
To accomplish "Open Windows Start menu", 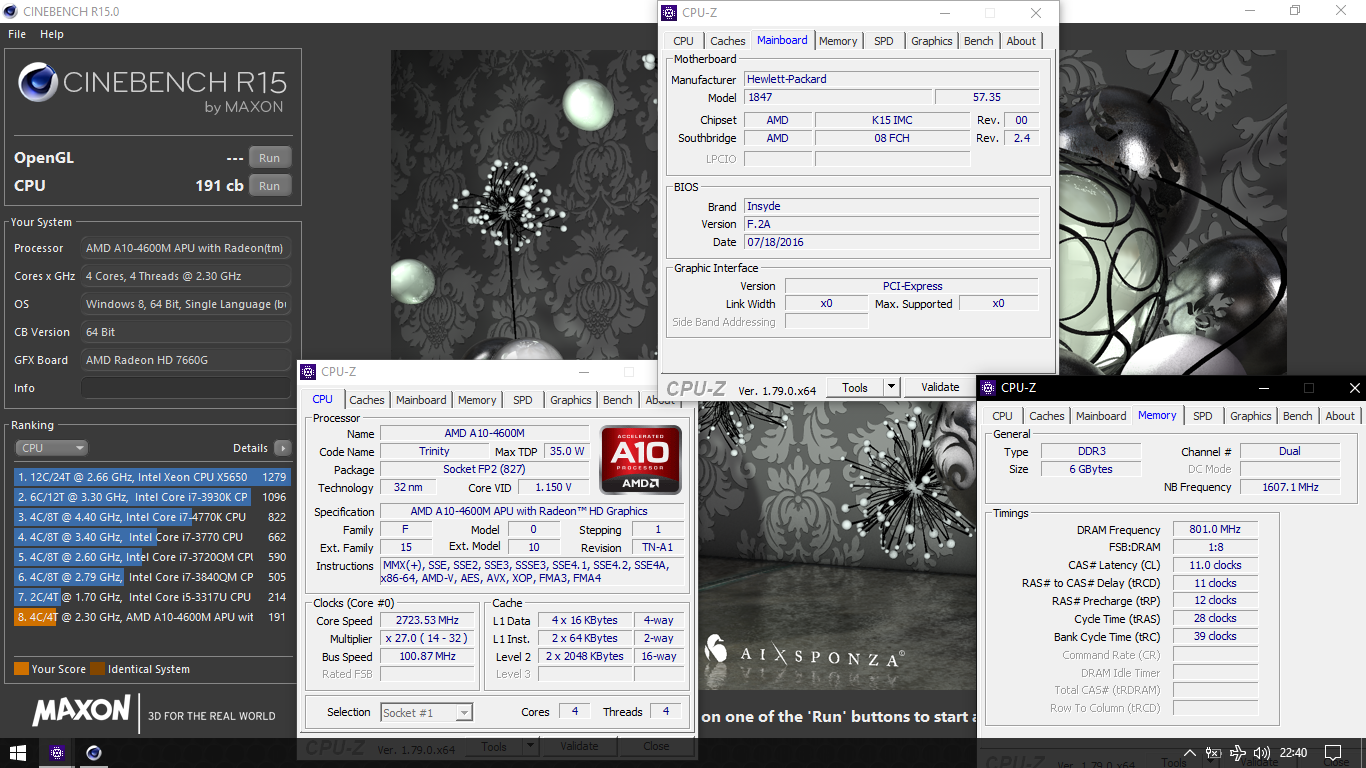I will click(x=18, y=752).
